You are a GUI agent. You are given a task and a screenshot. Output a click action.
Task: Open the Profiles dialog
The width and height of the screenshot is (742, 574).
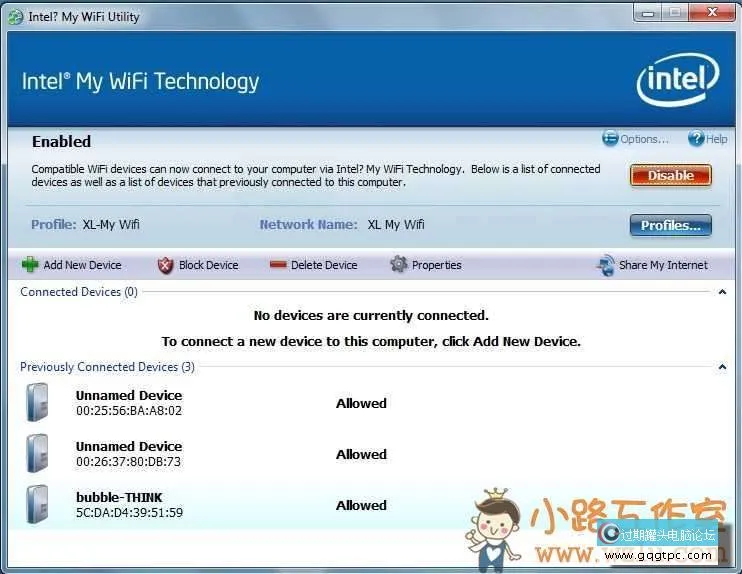click(x=670, y=225)
